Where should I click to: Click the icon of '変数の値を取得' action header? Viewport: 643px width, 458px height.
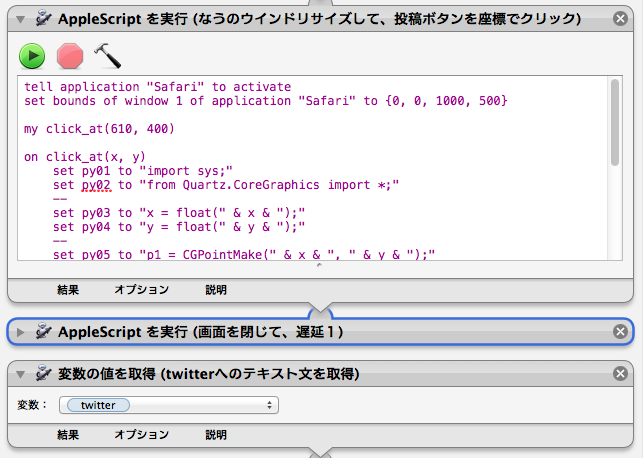coord(43,374)
